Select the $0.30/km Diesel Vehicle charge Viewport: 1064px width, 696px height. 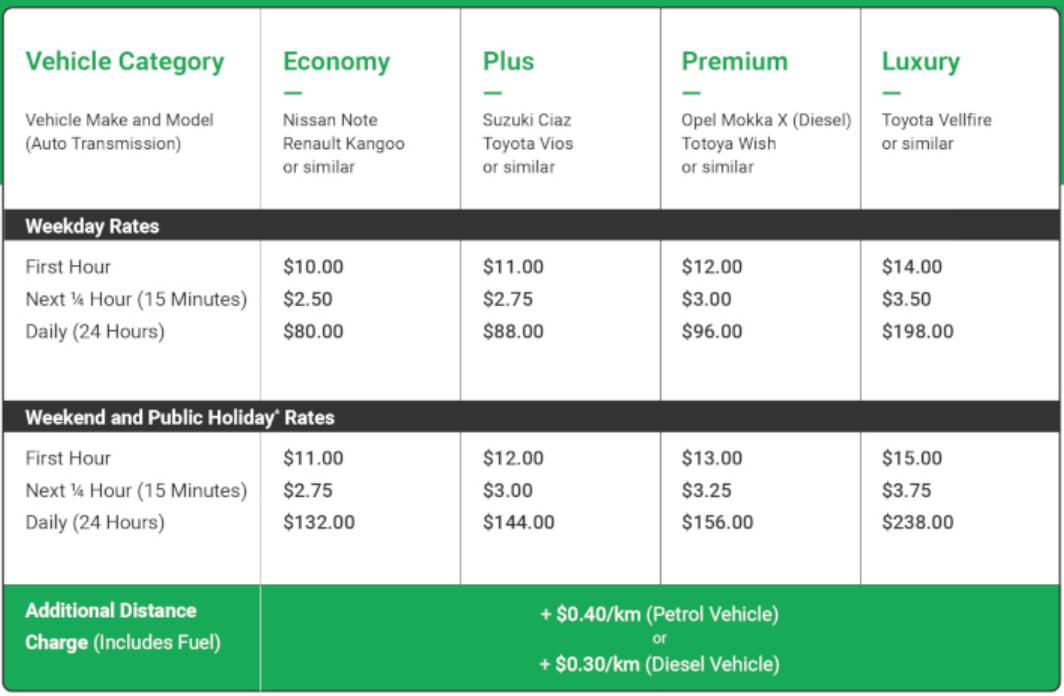659,663
